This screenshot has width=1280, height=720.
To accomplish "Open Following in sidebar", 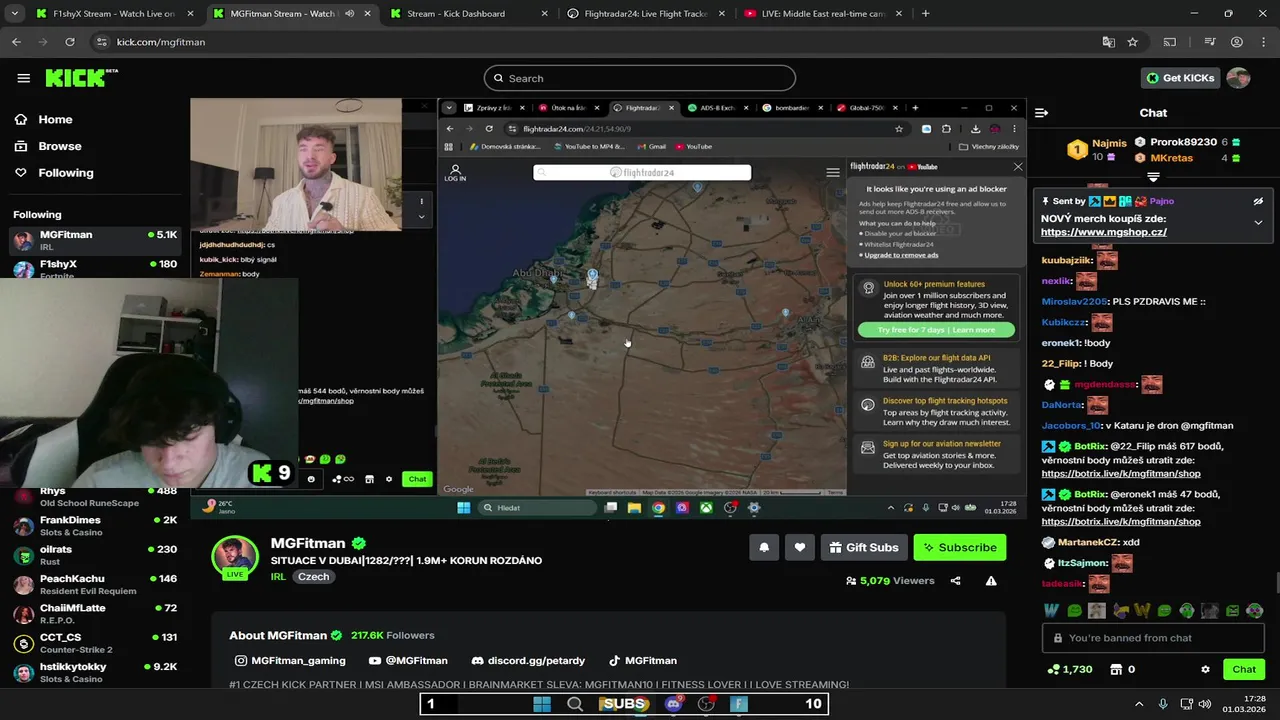I will coord(65,173).
